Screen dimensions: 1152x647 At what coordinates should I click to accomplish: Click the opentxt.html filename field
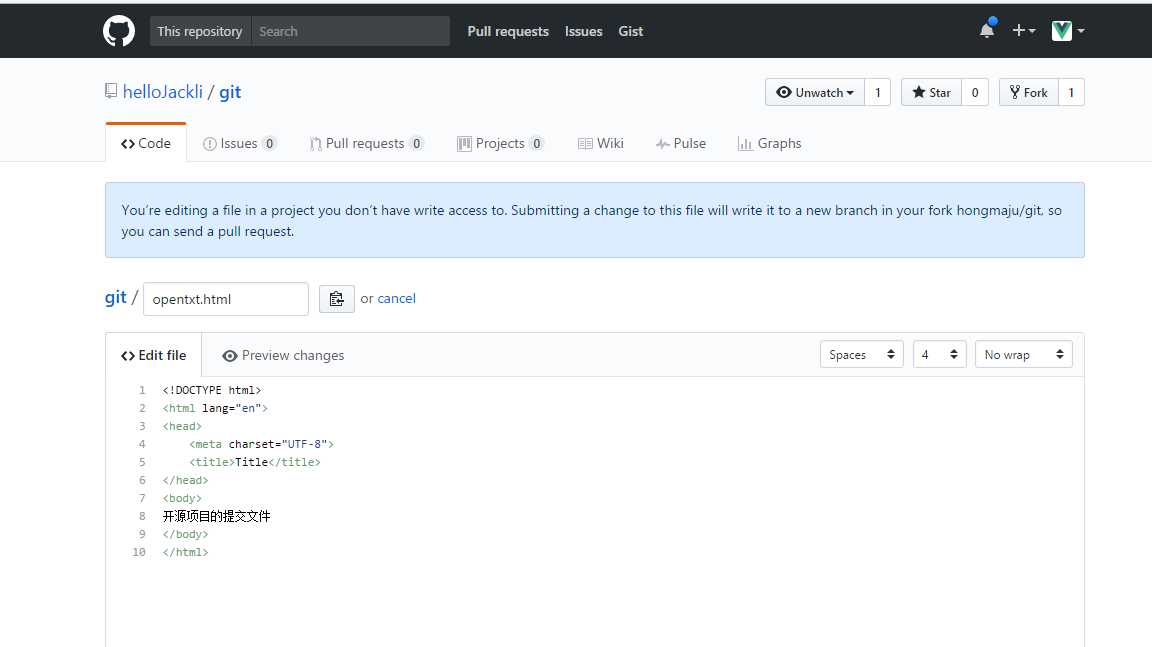(x=226, y=299)
